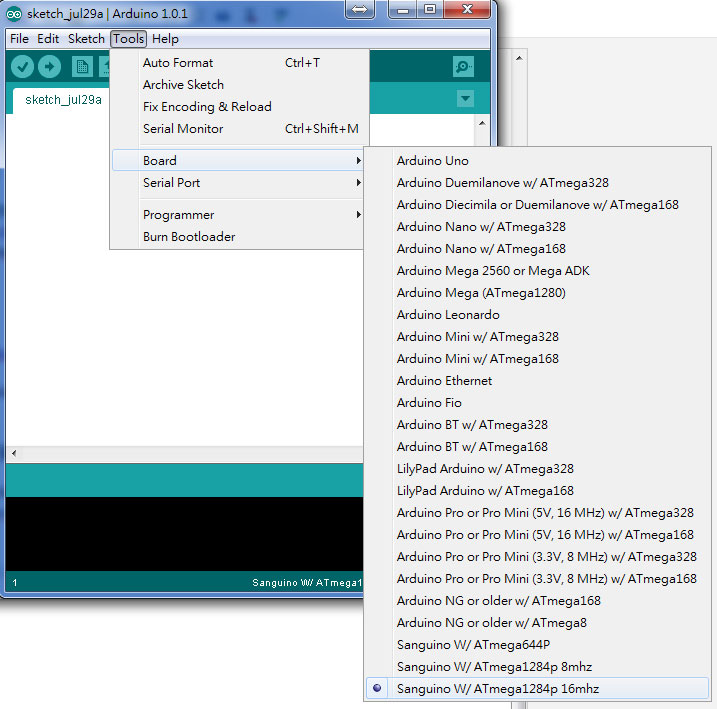Expand the Board submenu
717x709 pixels.
238,160
